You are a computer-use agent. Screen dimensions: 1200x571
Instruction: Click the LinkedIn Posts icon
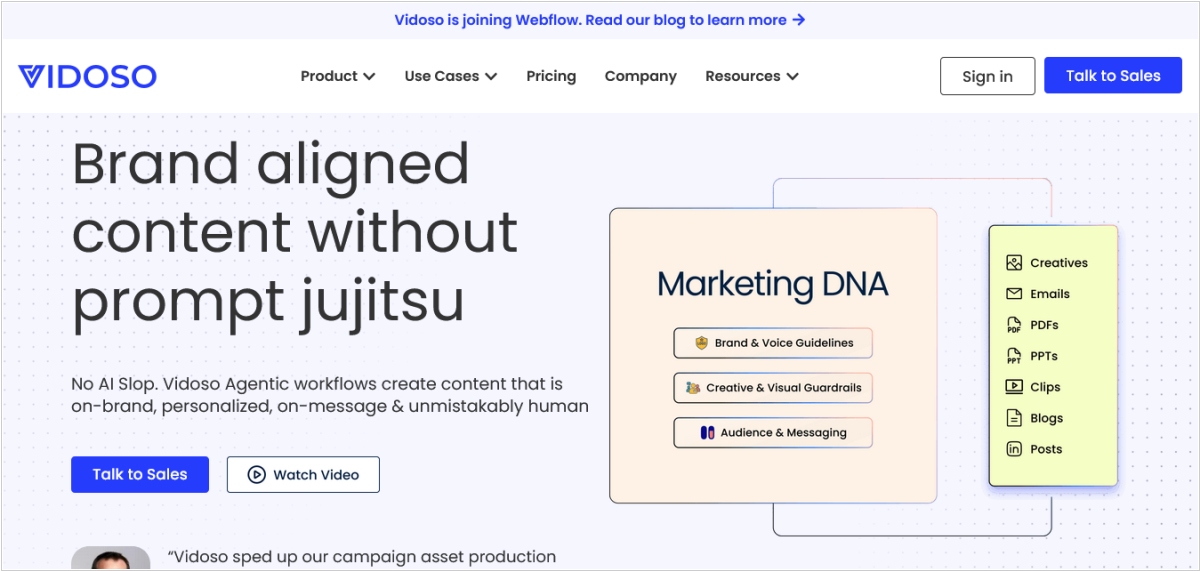[x=1014, y=449]
